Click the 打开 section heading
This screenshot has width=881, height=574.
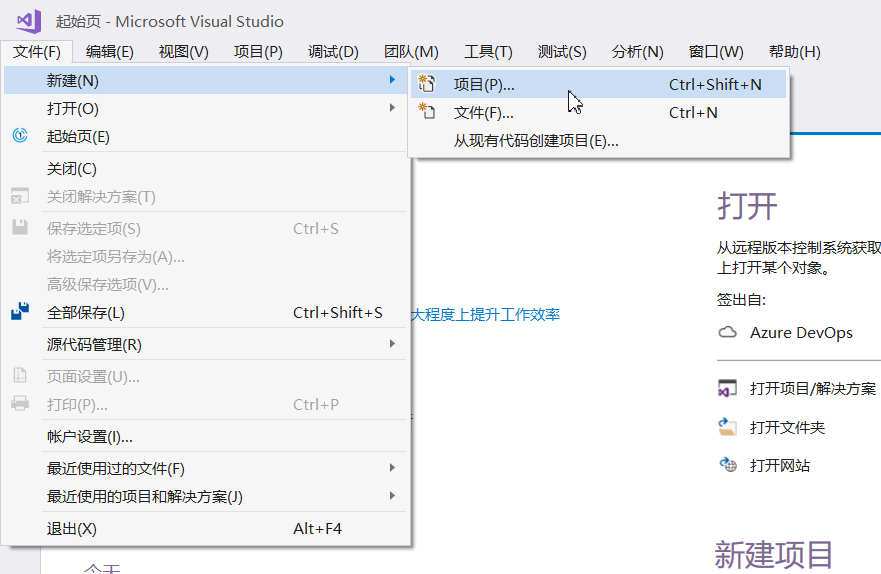(747, 206)
